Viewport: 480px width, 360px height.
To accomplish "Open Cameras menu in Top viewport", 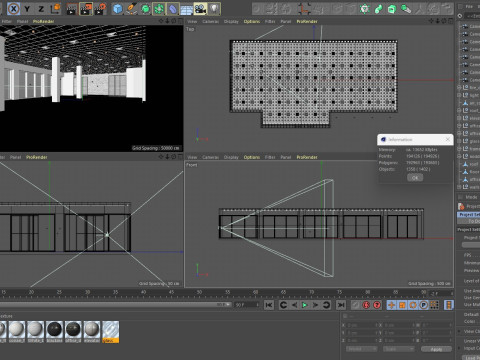I will [x=210, y=21].
